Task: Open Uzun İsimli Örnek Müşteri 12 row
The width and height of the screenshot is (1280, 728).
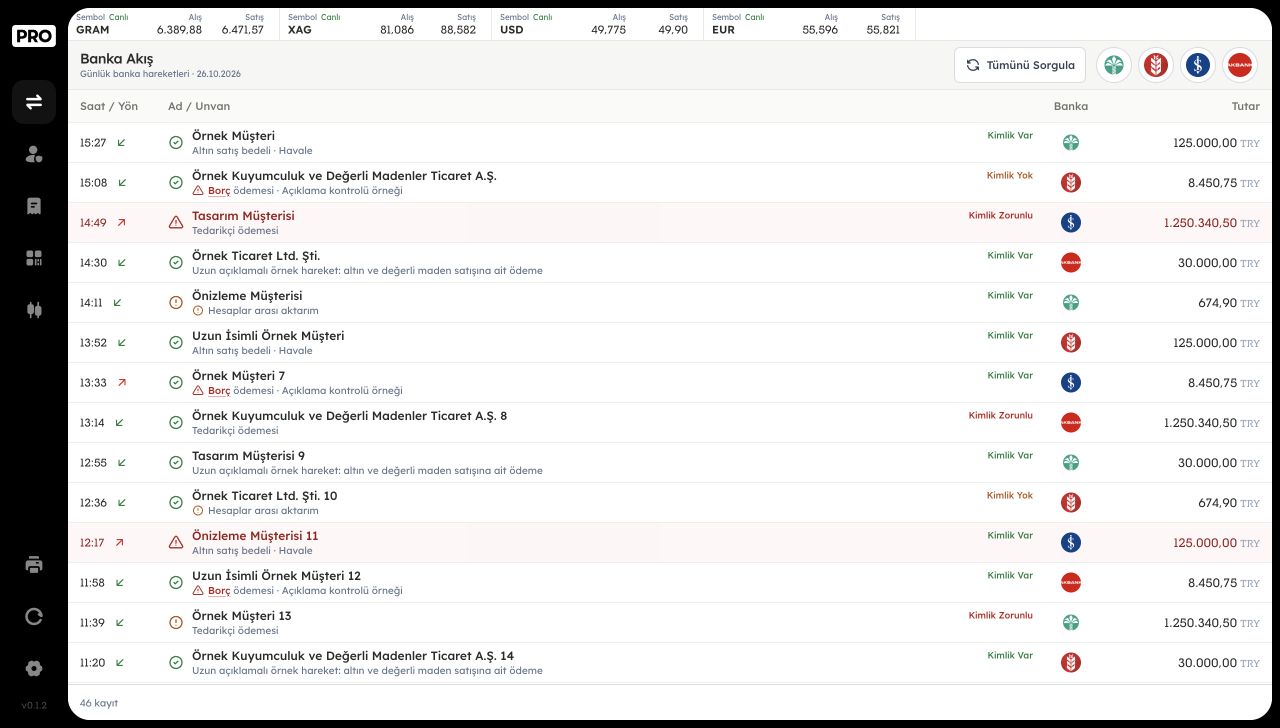Action: tap(670, 583)
